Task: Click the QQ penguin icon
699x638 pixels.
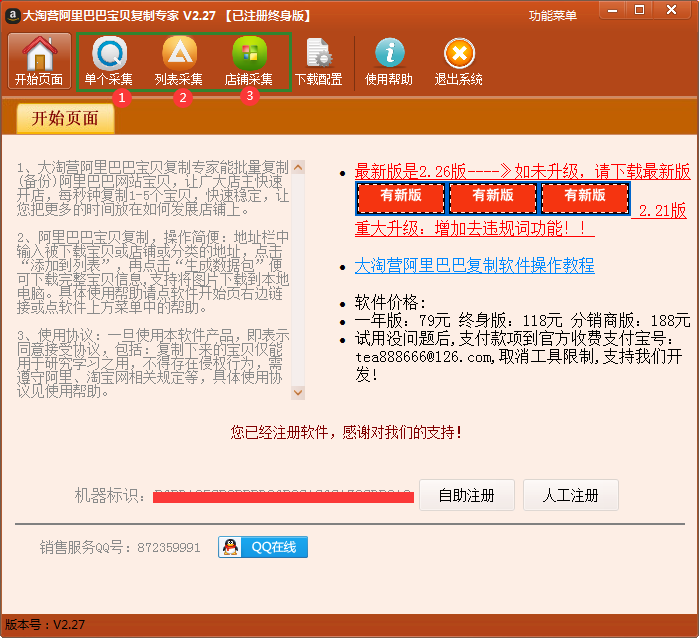Action: coord(230,547)
